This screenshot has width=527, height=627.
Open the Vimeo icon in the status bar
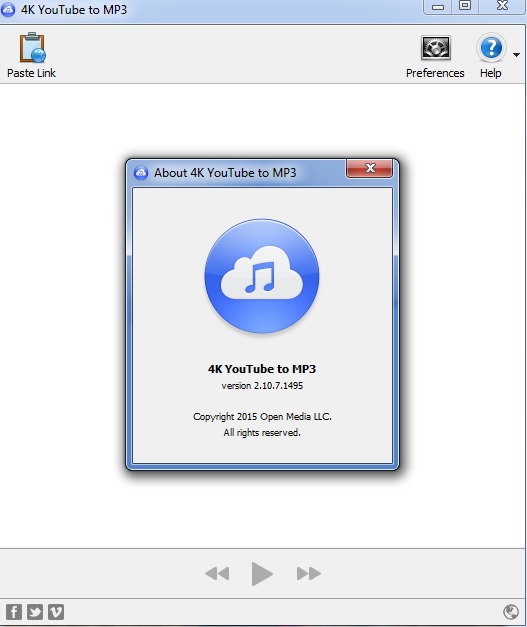click(56, 612)
